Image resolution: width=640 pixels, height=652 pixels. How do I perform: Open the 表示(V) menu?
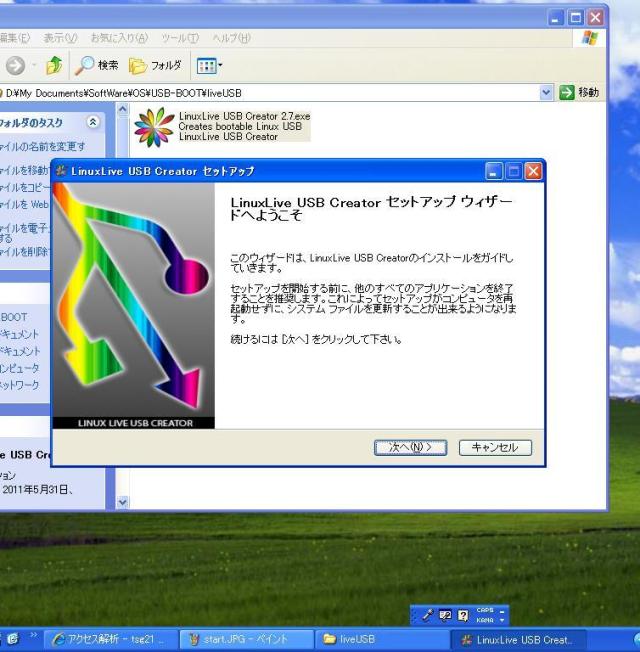[x=62, y=38]
